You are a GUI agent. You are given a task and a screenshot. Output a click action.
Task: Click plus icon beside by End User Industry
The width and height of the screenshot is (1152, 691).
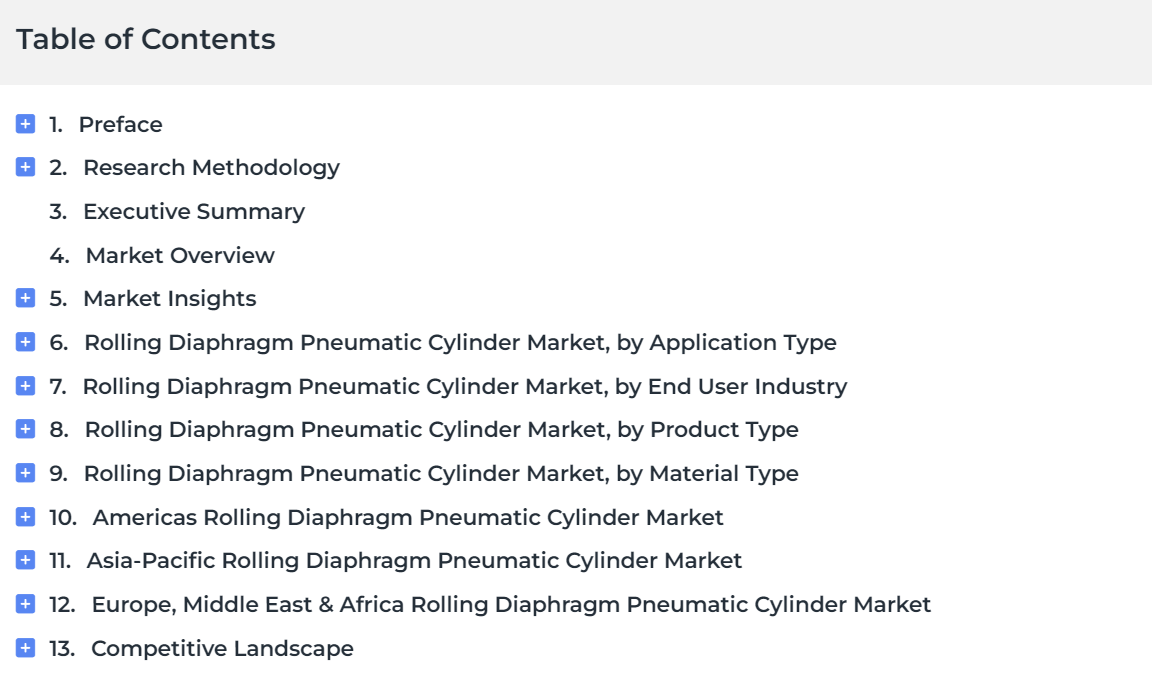pos(25,386)
